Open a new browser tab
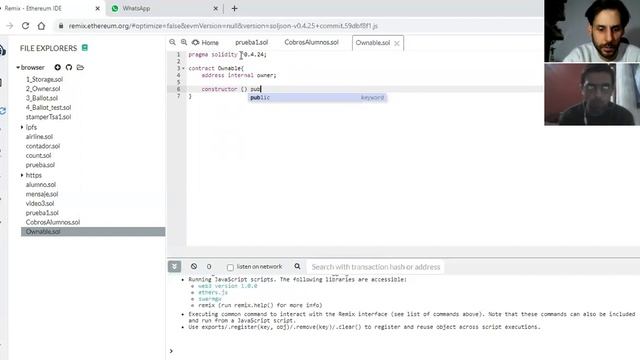The height and width of the screenshot is (360, 640). coord(234,8)
